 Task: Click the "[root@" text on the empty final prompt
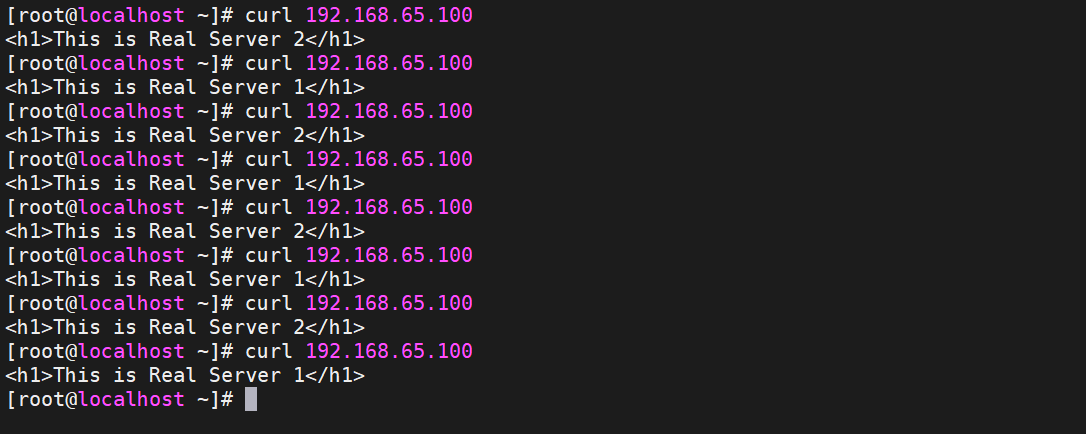click(42, 399)
